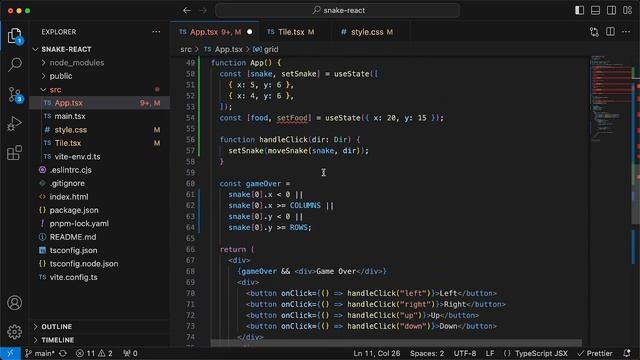Expand the public folder

[100, 76]
